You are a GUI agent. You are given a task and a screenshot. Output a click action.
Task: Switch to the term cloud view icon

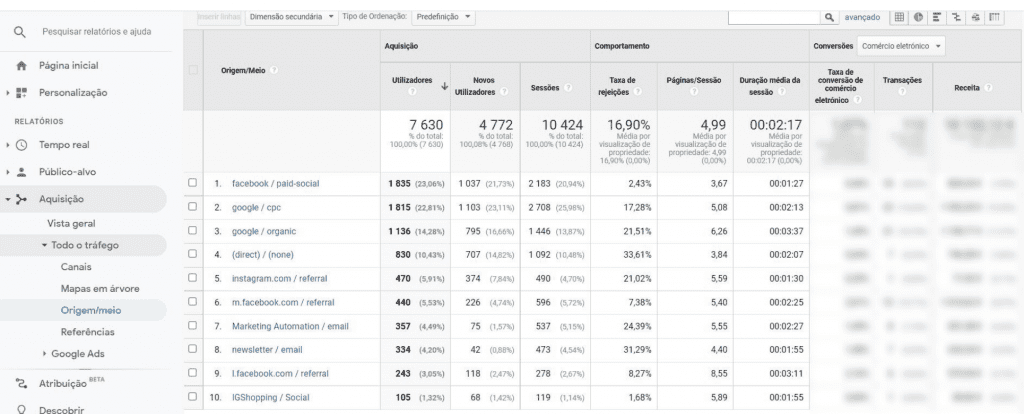pyautogui.click(x=976, y=18)
